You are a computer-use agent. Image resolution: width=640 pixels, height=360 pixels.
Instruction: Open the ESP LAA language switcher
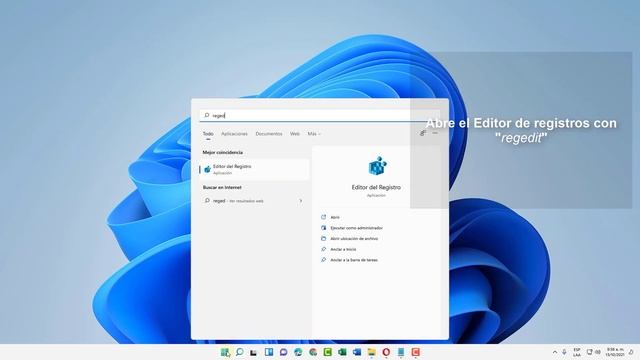tap(577, 352)
